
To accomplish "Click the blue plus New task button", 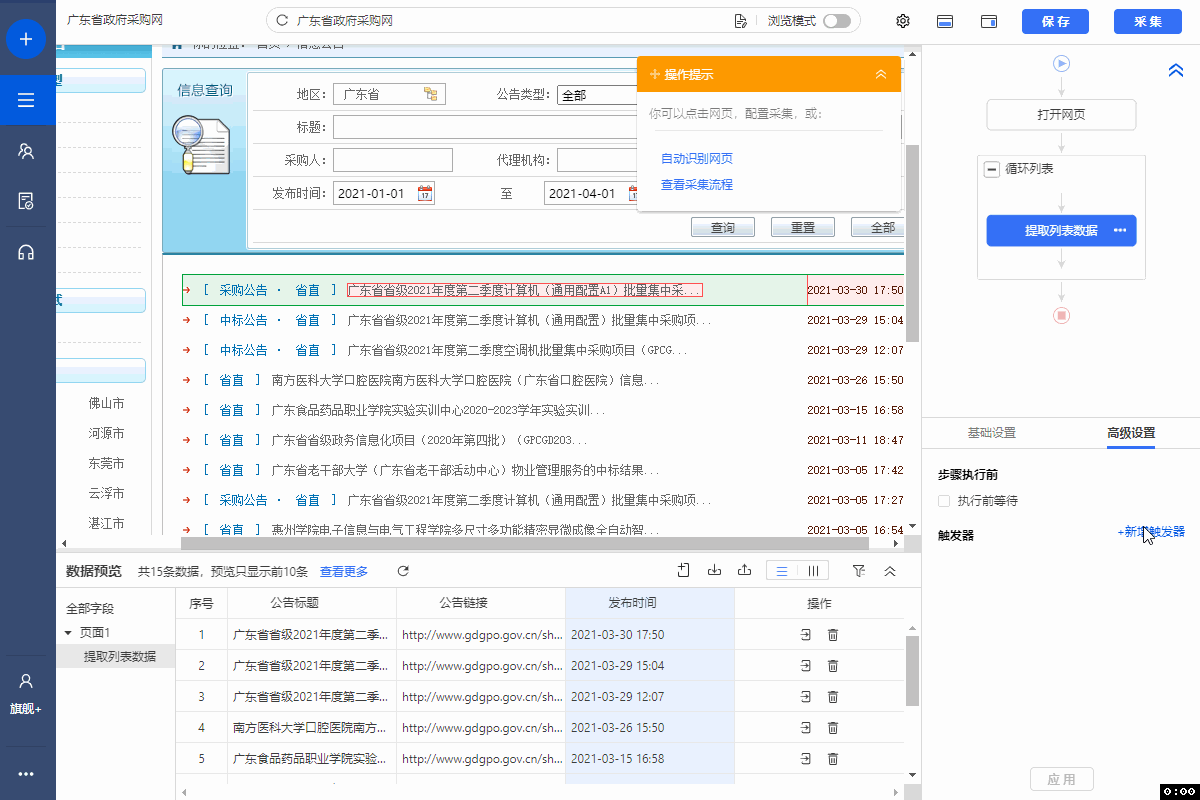I will [x=26, y=40].
